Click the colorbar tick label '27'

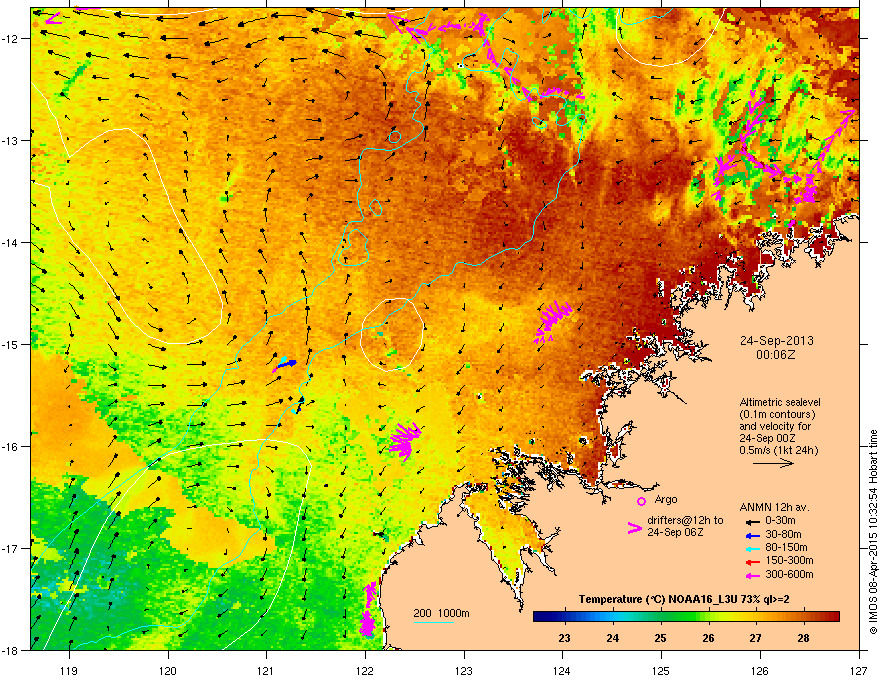pyautogui.click(x=756, y=638)
